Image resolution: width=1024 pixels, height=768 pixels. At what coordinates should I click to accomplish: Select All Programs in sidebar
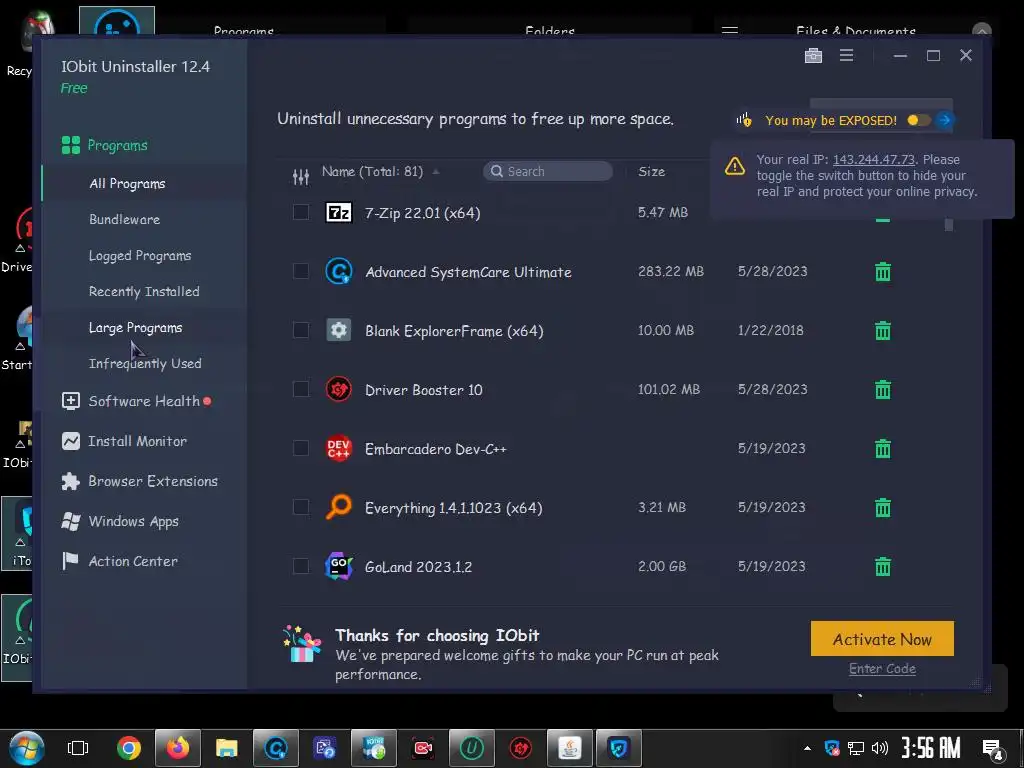pyautogui.click(x=127, y=184)
